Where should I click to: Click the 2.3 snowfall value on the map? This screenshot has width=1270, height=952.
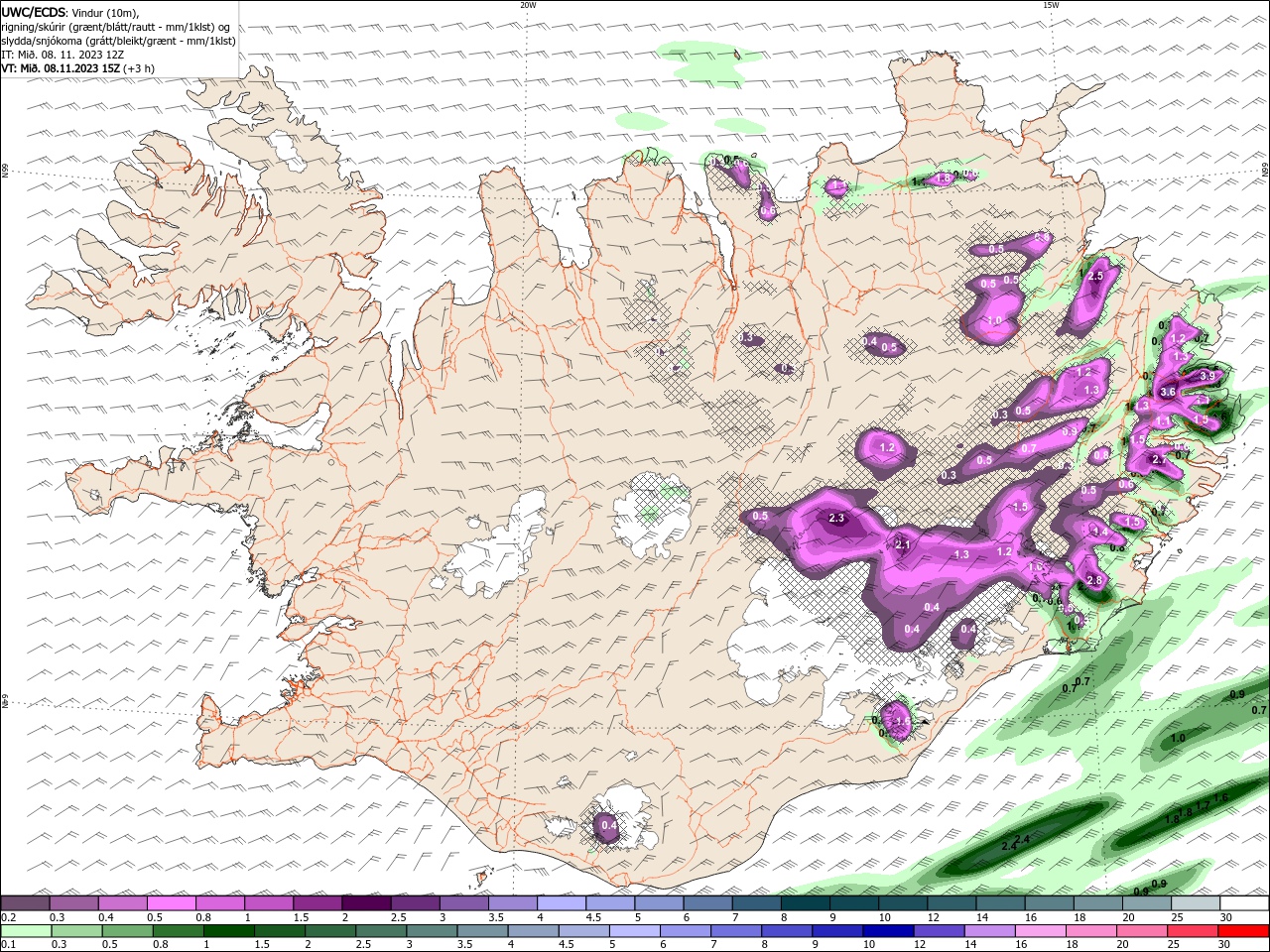(x=836, y=518)
